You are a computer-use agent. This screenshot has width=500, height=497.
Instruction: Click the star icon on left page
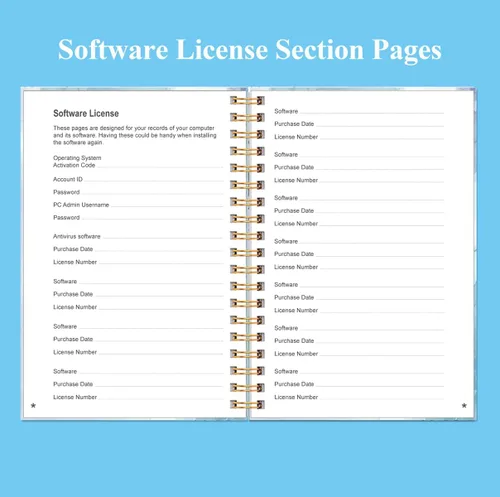coord(33,405)
